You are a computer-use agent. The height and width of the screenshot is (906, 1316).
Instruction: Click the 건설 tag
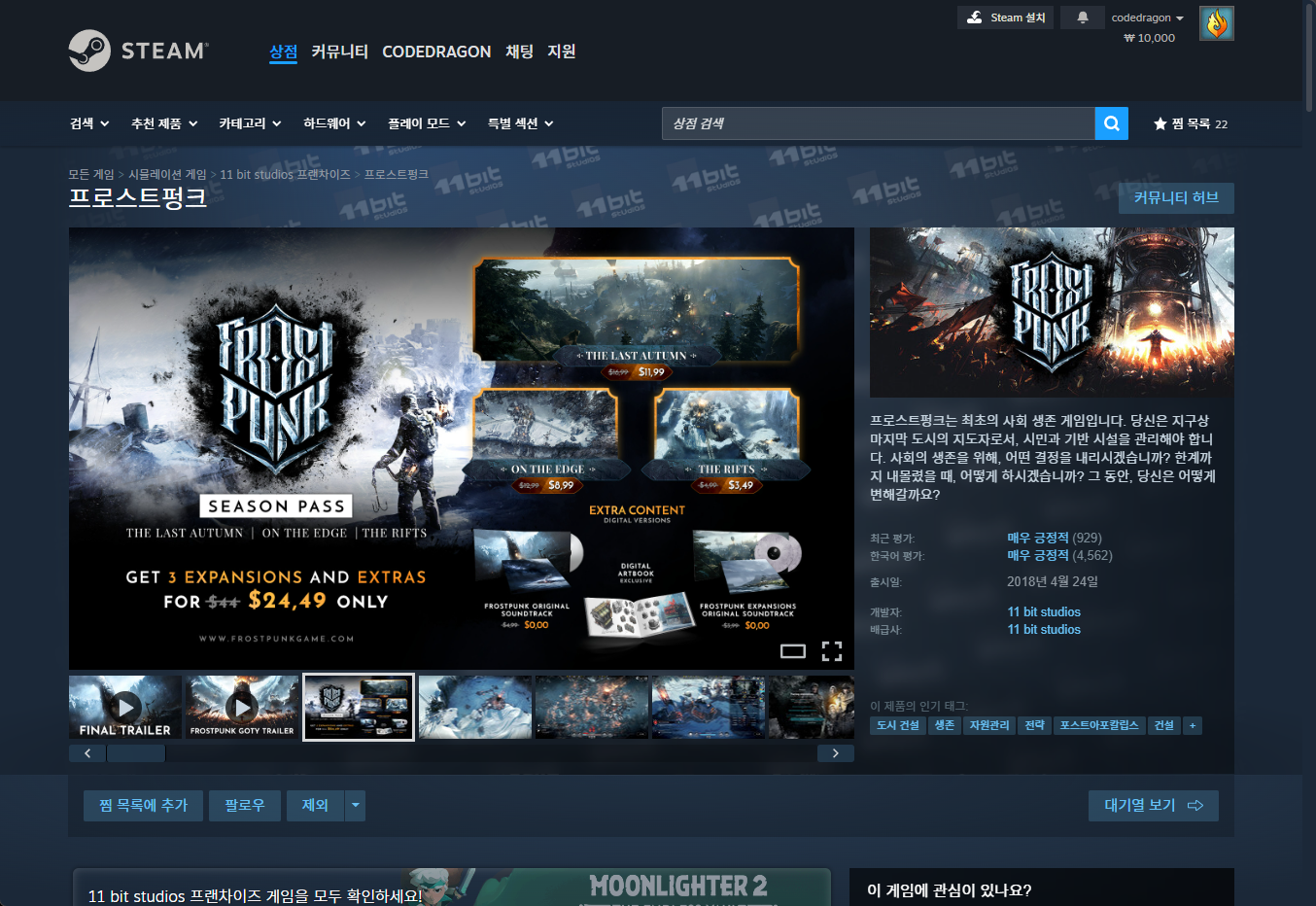click(x=1163, y=725)
